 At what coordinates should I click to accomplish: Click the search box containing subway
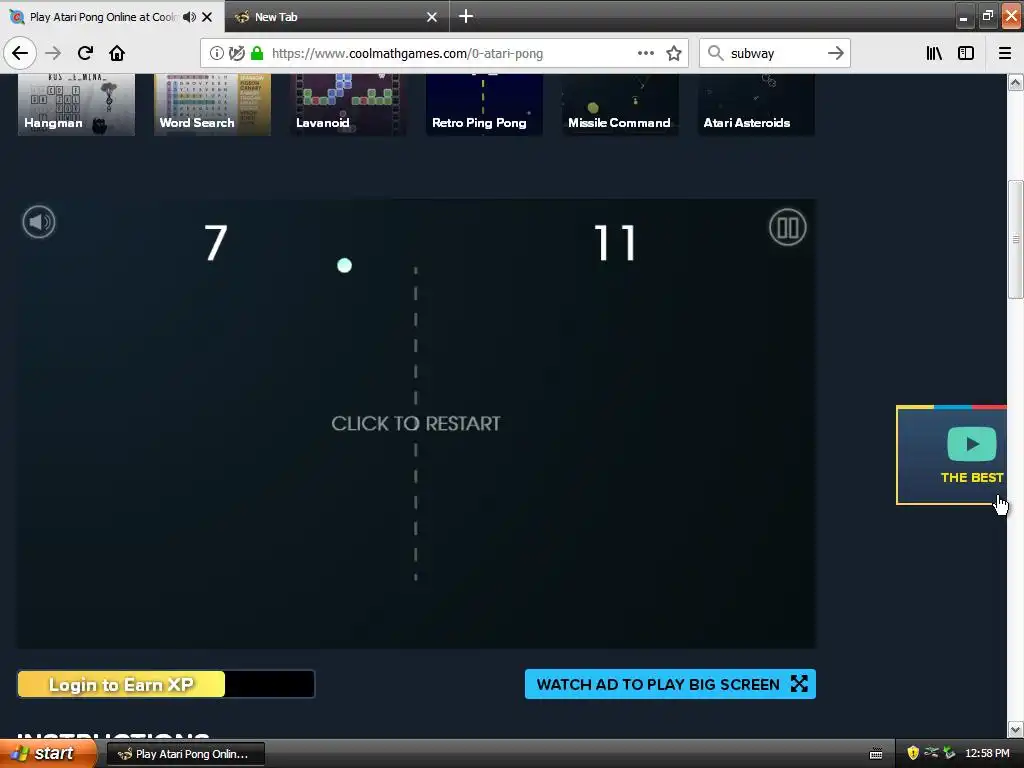point(775,53)
